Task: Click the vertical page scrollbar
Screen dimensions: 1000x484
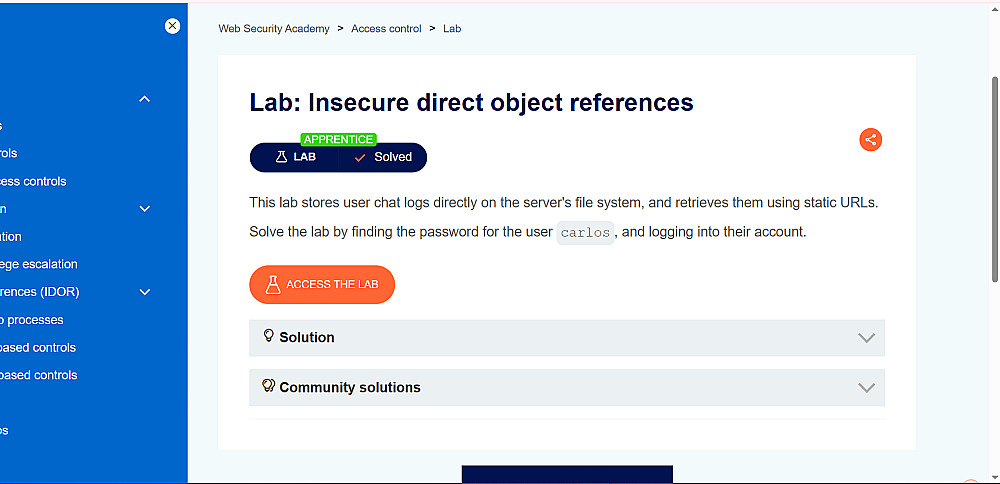Action: pyautogui.click(x=995, y=179)
